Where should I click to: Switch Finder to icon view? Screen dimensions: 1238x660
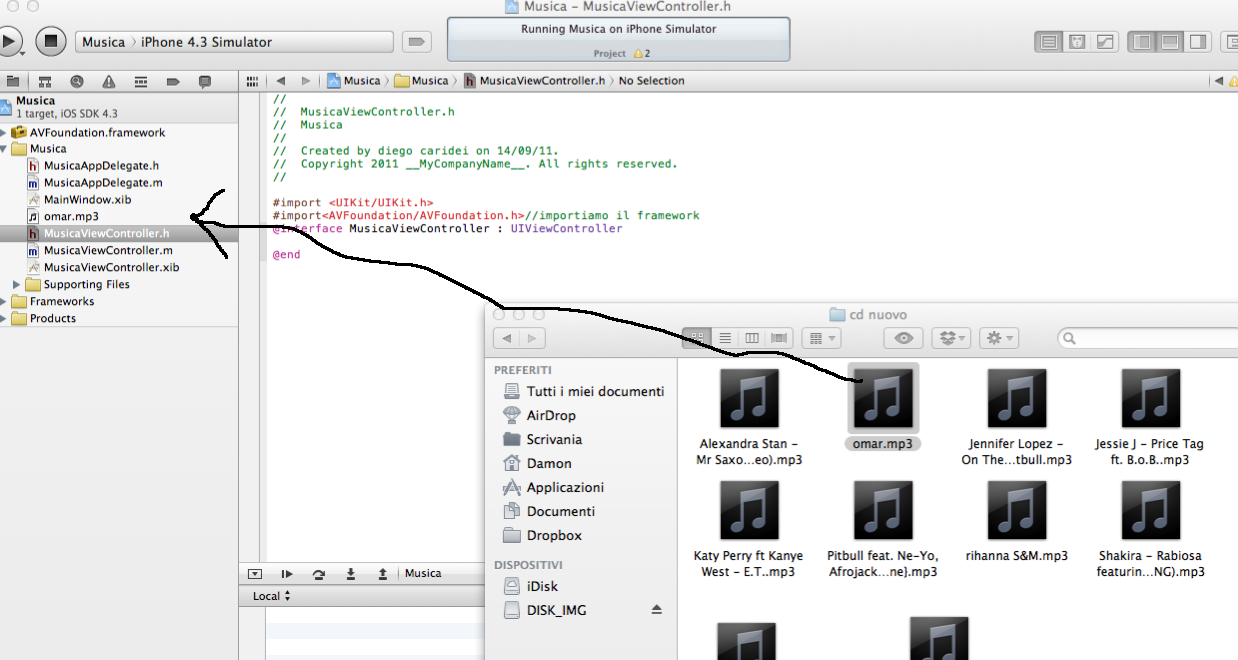[x=698, y=339]
